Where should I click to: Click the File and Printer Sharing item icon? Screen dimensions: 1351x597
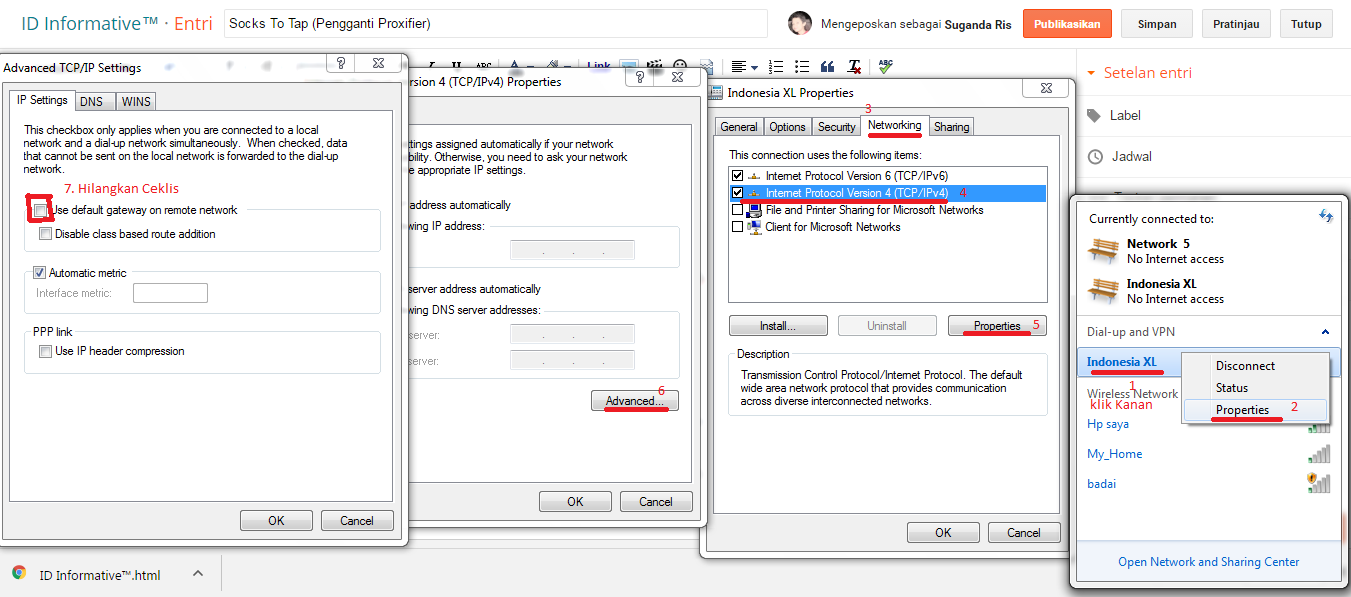(754, 210)
